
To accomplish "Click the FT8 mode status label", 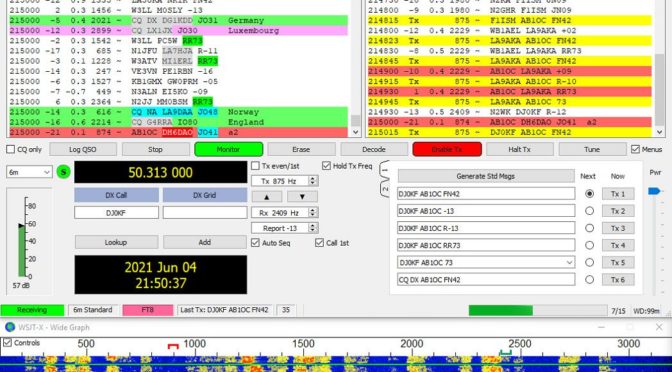I will (148, 310).
